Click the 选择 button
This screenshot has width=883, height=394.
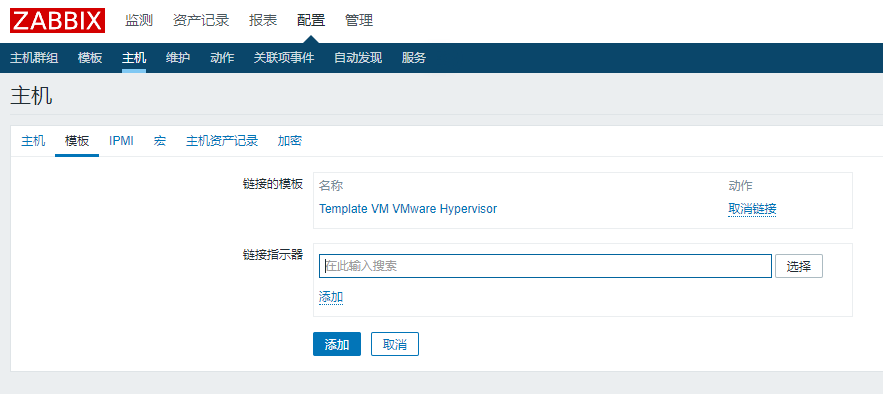click(x=799, y=266)
